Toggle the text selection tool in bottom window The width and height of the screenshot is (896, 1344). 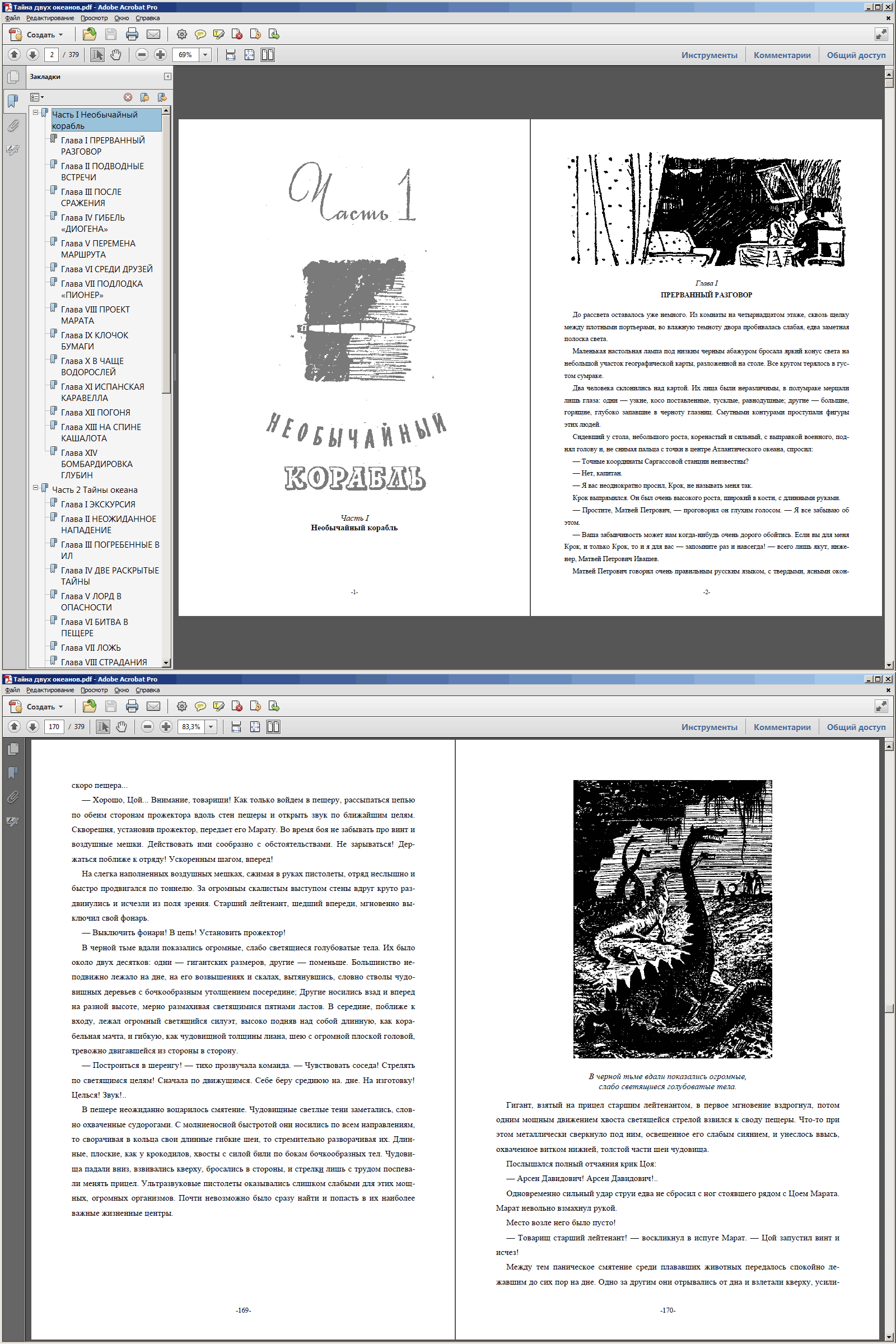pos(103,726)
